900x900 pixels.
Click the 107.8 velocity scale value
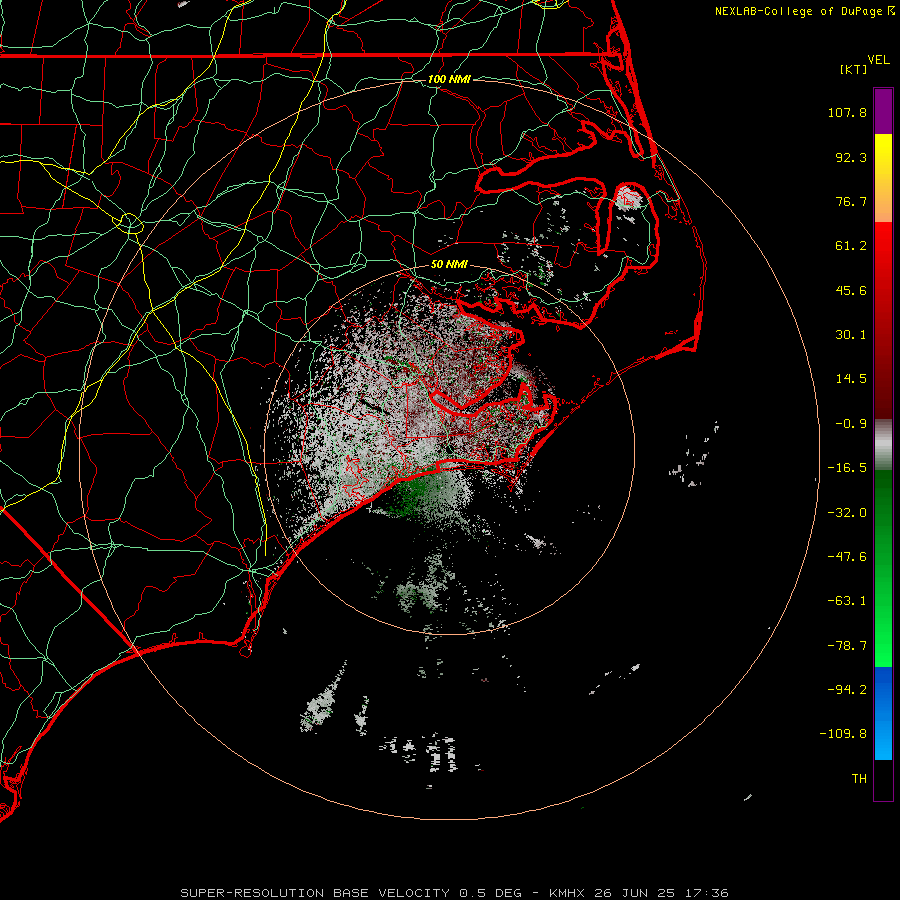(x=847, y=112)
